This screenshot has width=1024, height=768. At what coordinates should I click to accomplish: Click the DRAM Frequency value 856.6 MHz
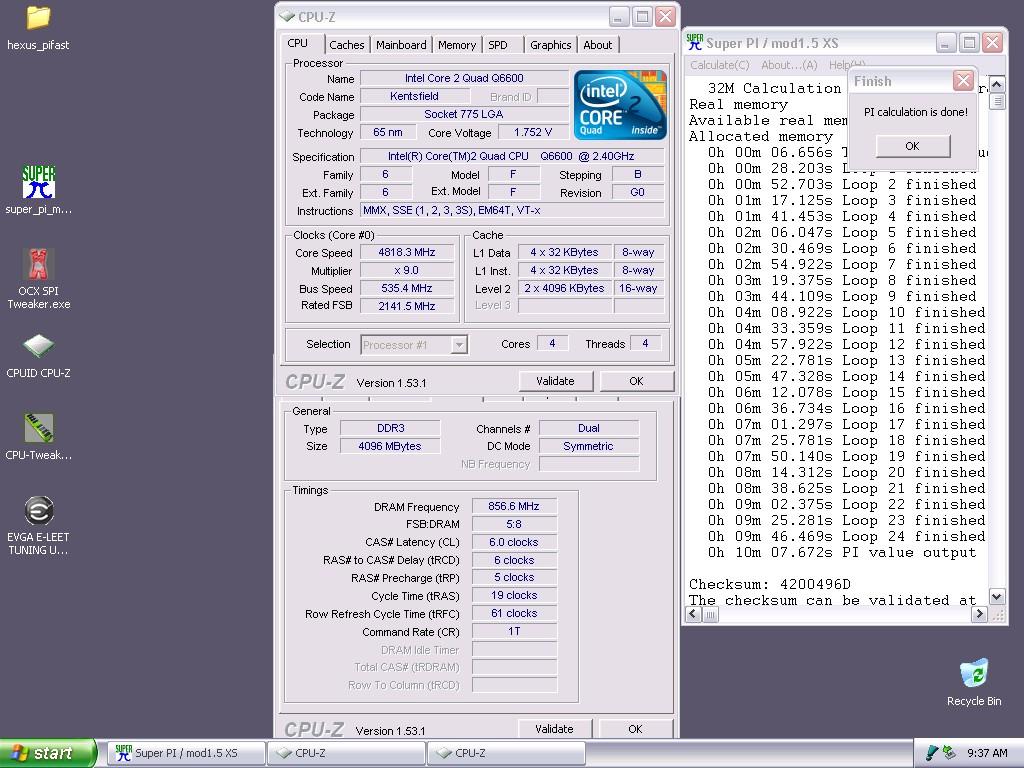point(514,506)
